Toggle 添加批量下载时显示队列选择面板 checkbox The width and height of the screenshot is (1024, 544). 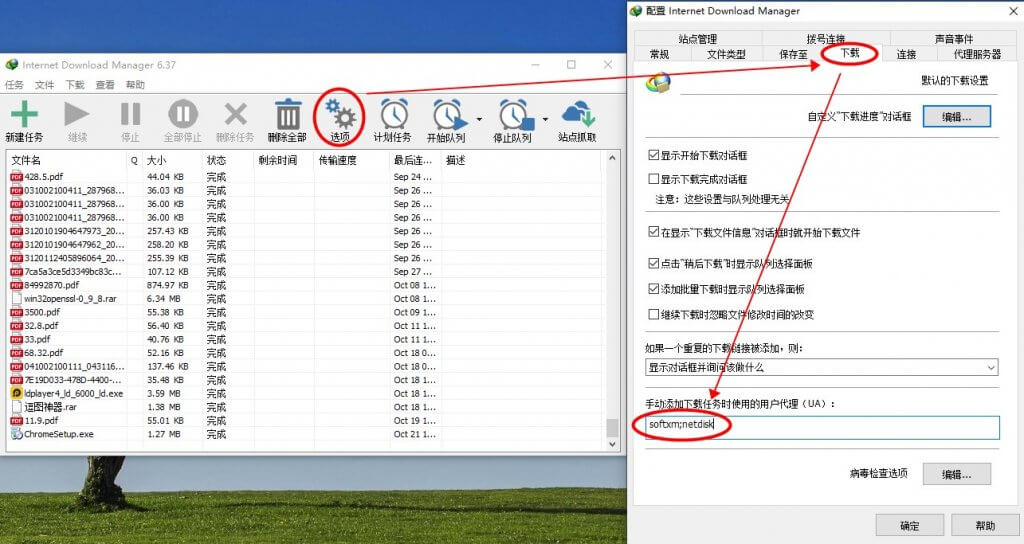click(x=653, y=289)
